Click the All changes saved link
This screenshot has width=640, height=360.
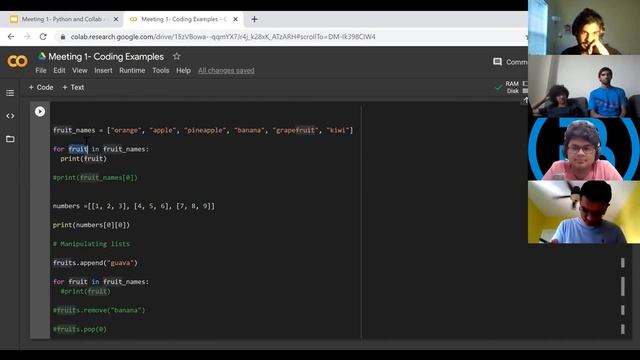pos(226,71)
